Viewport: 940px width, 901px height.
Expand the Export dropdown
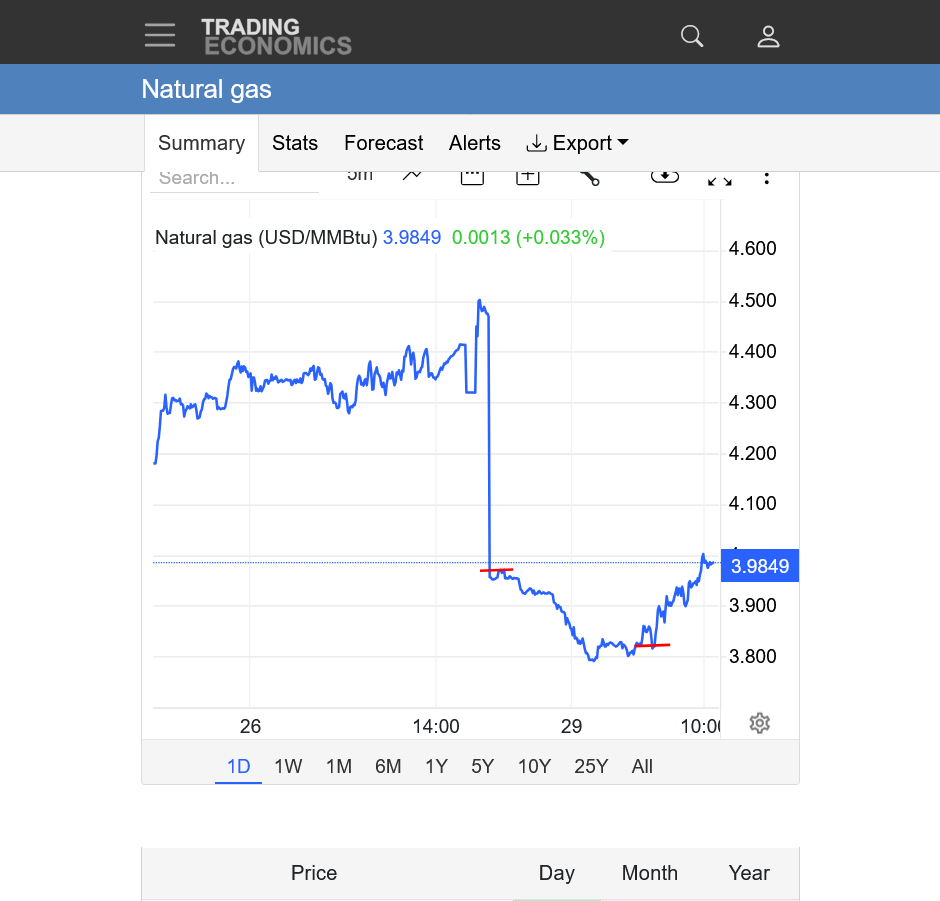point(577,143)
